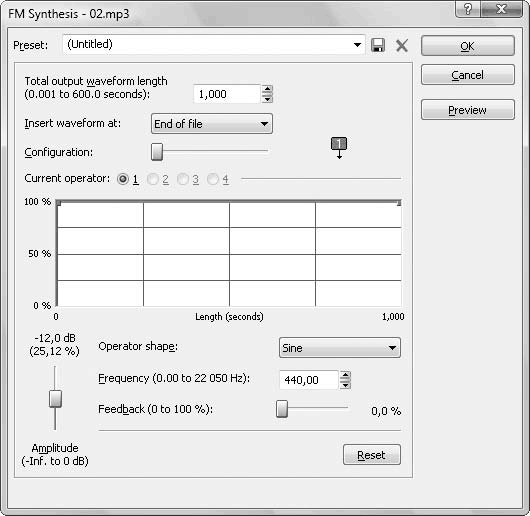Select current operator 1 radio button
This screenshot has height=516, width=530.
tap(123, 179)
